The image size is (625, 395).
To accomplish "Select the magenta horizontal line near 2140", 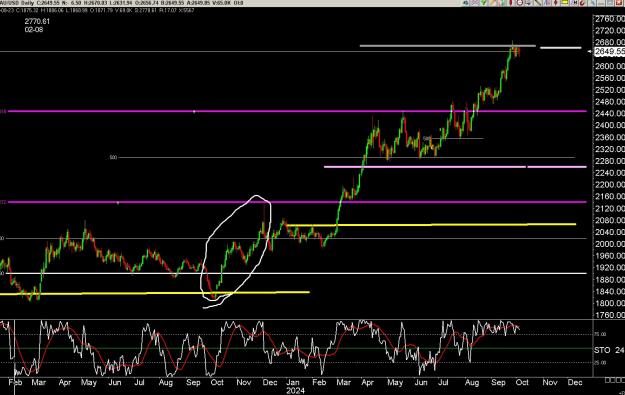I will (297, 202).
